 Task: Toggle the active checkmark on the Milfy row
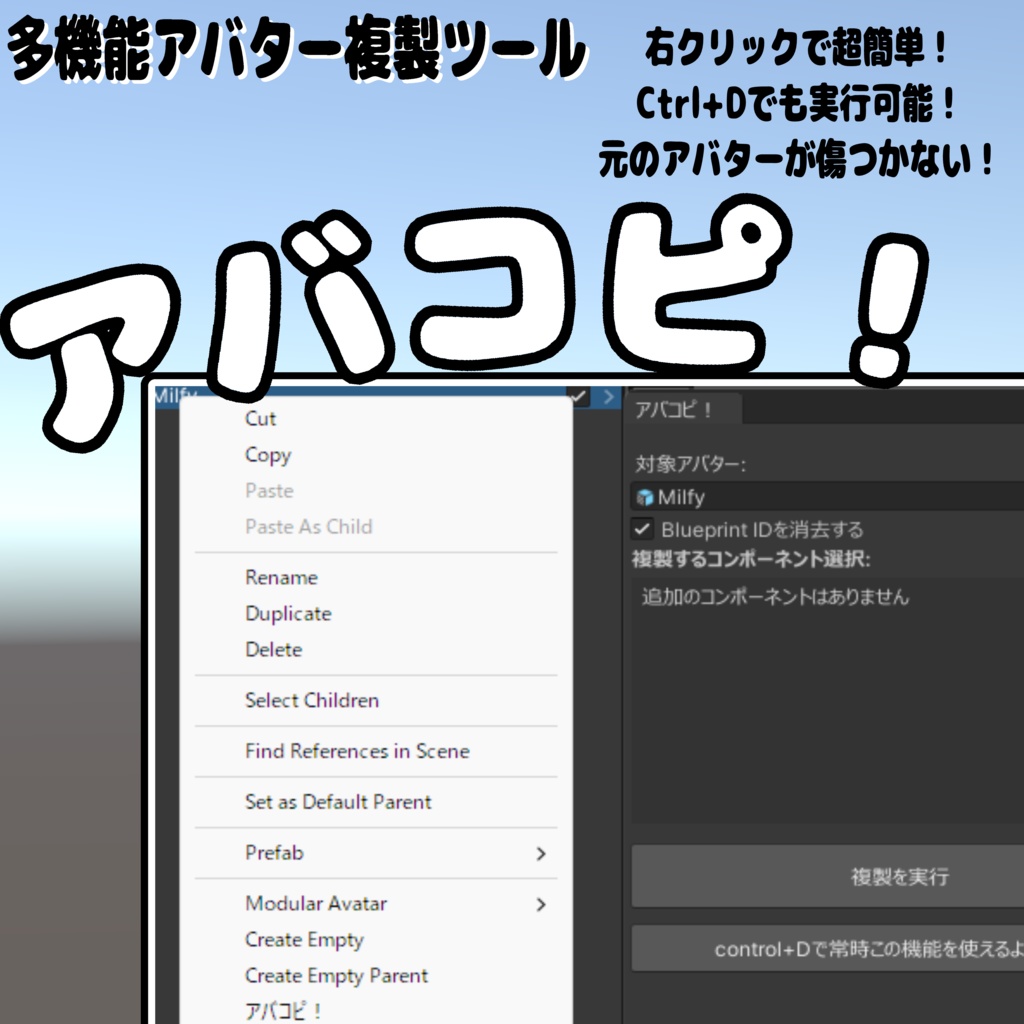576,396
